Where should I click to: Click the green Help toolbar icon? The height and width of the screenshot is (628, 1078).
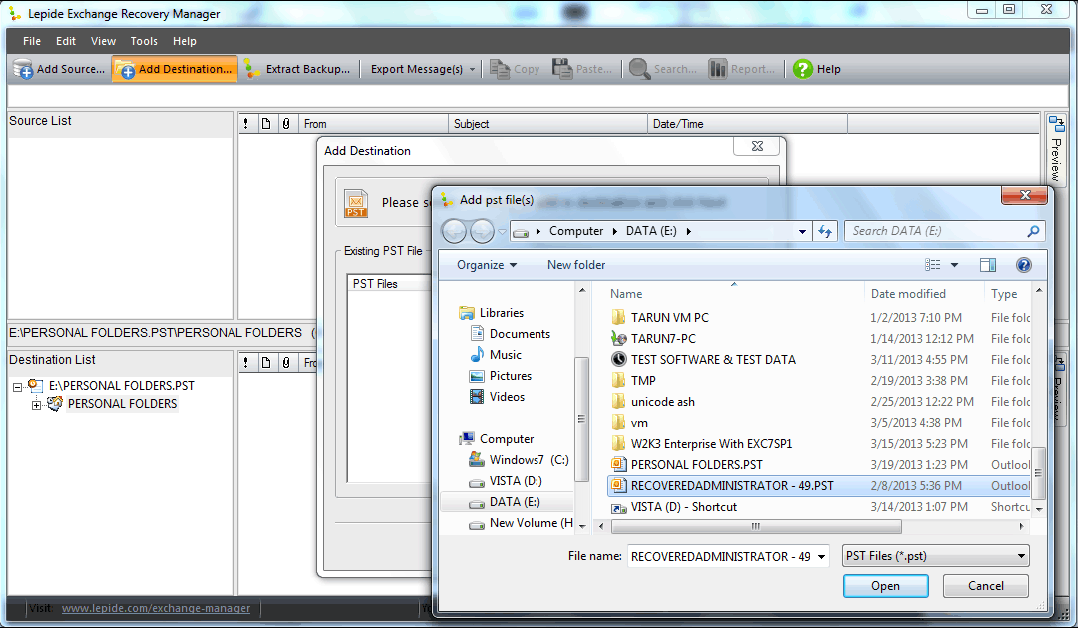(802, 69)
